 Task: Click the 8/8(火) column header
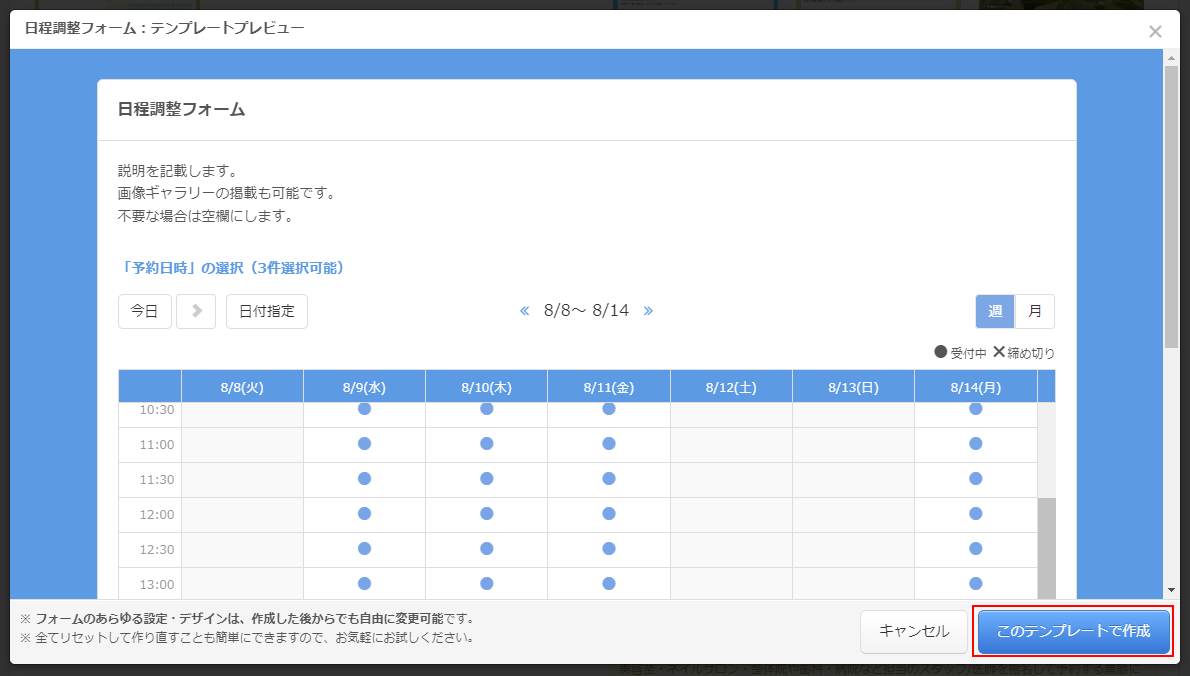(x=242, y=387)
